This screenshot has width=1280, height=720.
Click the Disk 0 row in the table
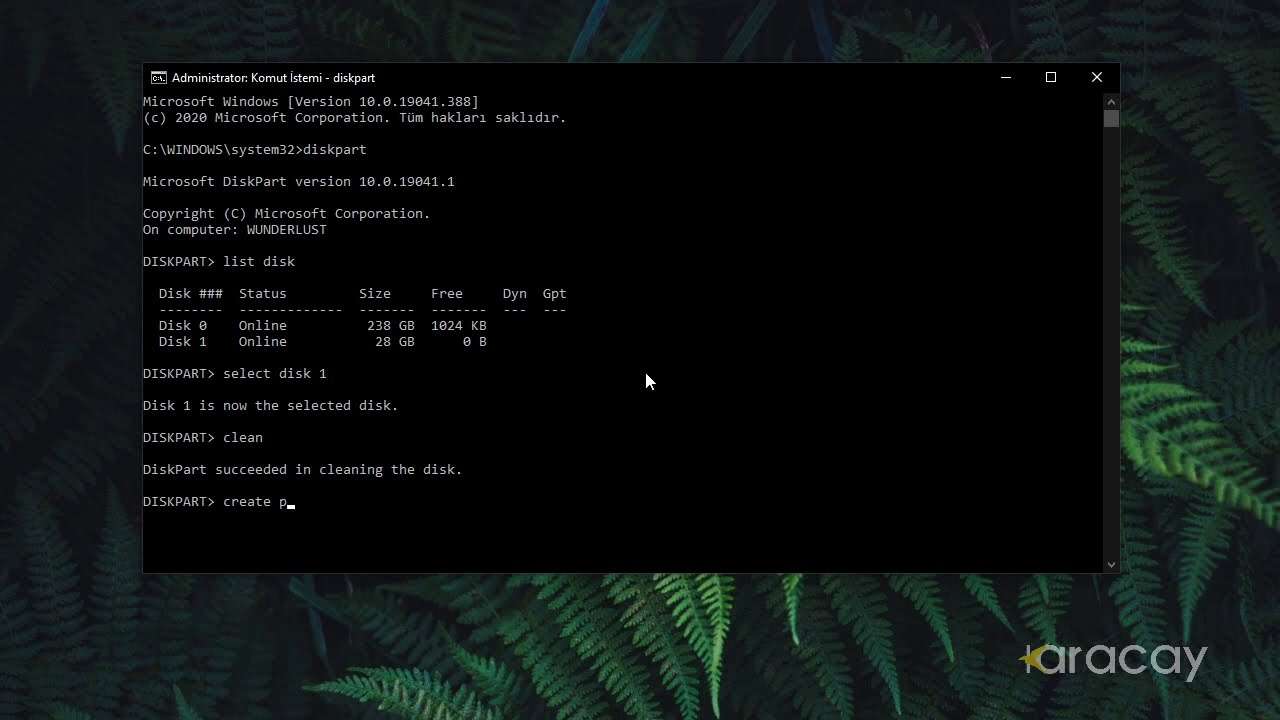coord(322,326)
